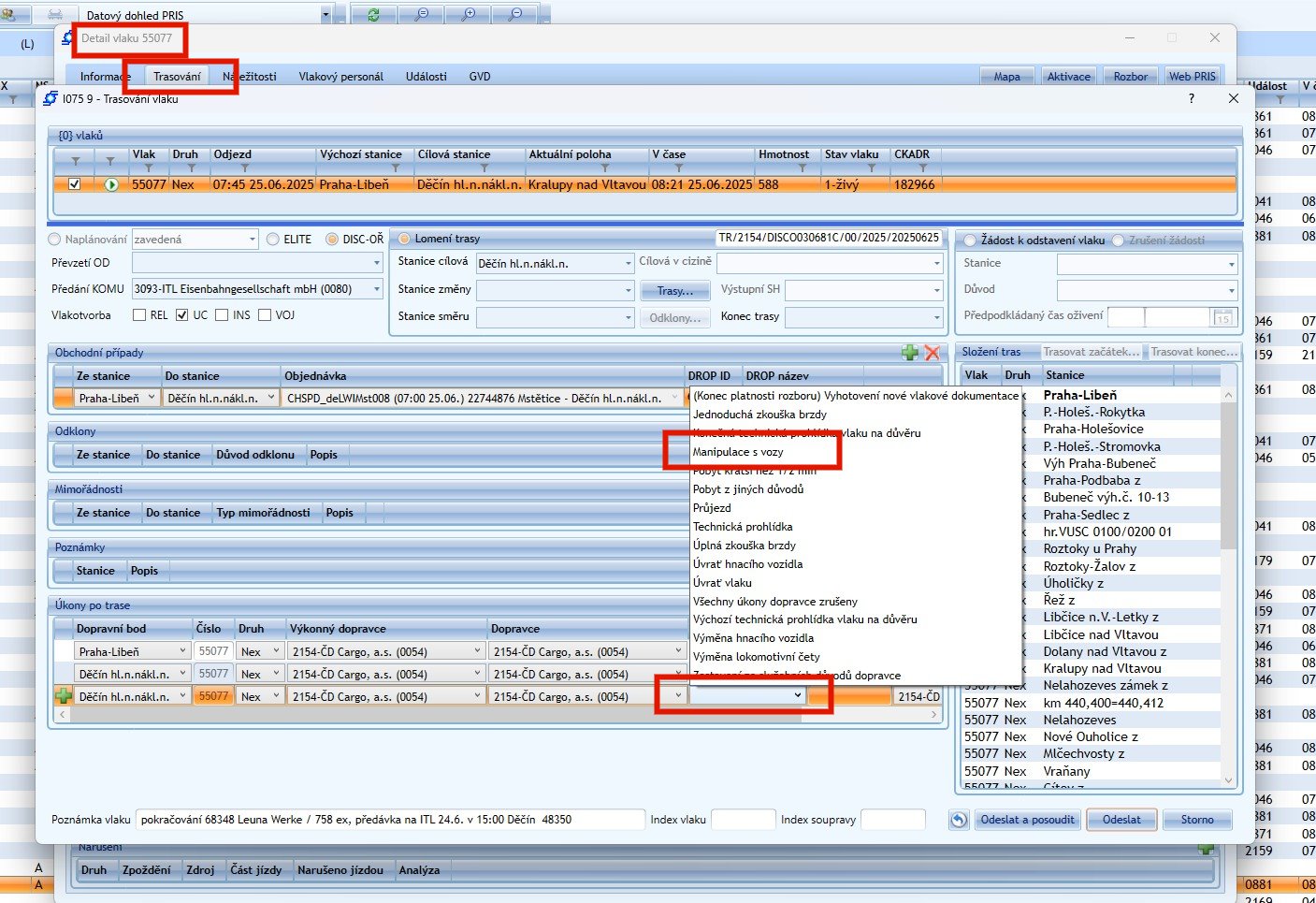This screenshot has height=903, width=1316.
Task: Uncheck the UC checkbox
Action: point(182,315)
